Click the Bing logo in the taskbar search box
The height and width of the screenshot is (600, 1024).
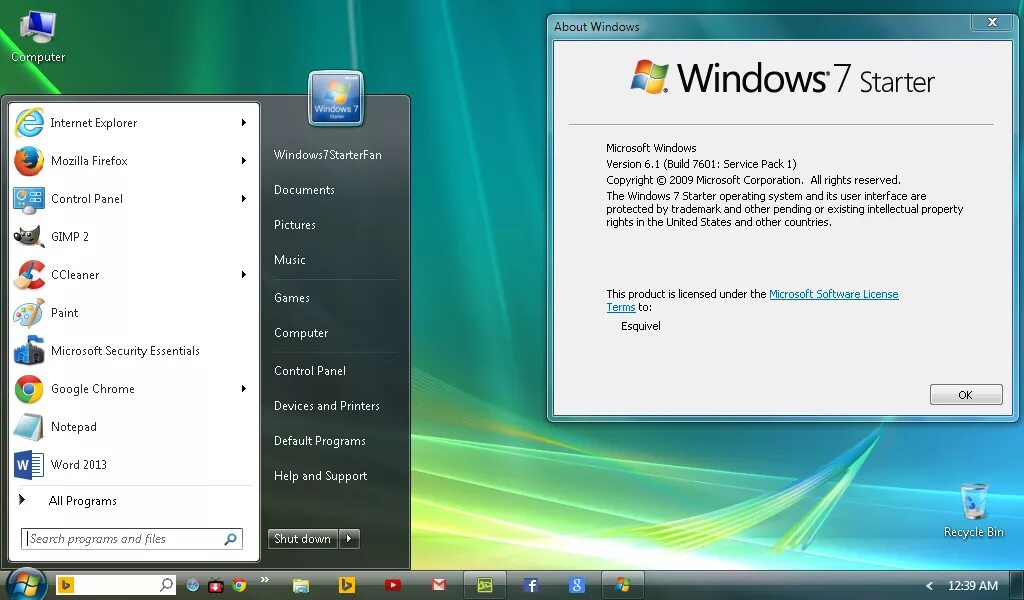coord(65,585)
